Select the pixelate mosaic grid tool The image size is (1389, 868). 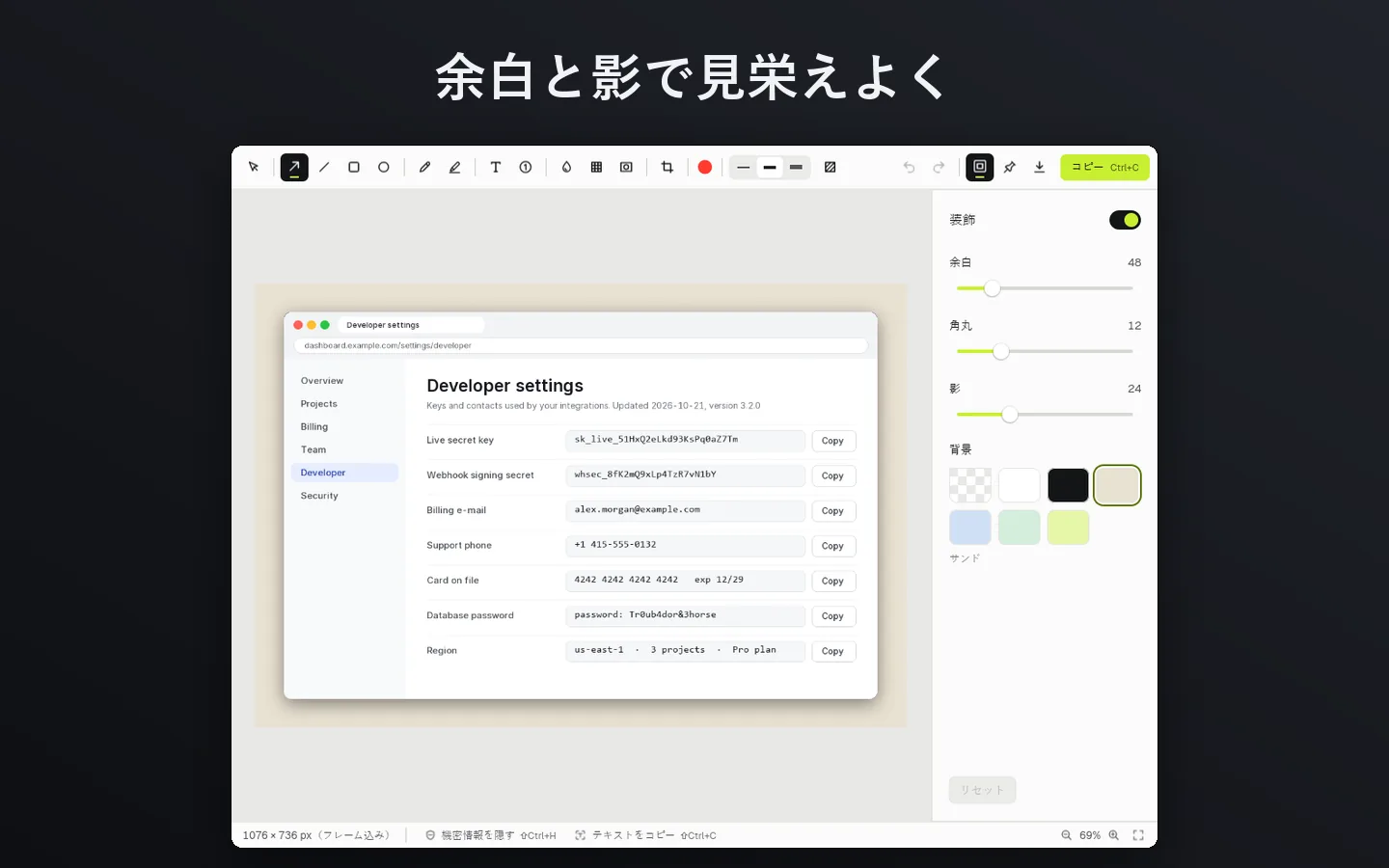click(x=596, y=167)
